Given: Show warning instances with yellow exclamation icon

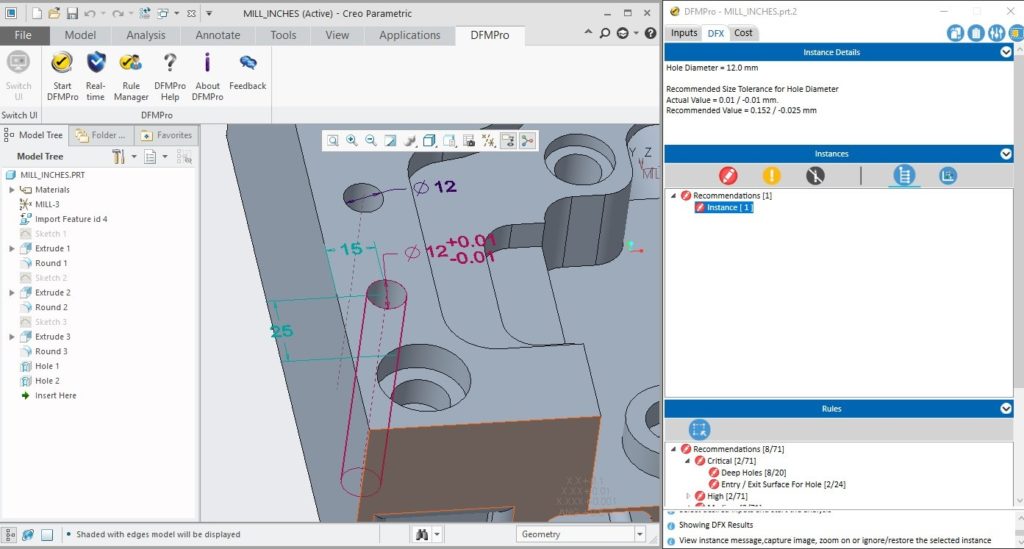Looking at the screenshot, I should [x=771, y=176].
